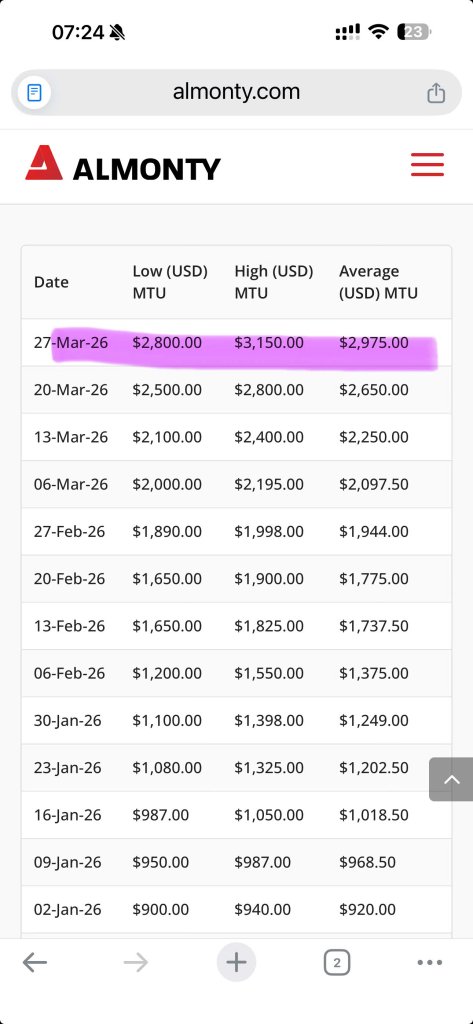Select the Low (USD) MTU column header
The image size is (473, 1024).
coord(170,282)
